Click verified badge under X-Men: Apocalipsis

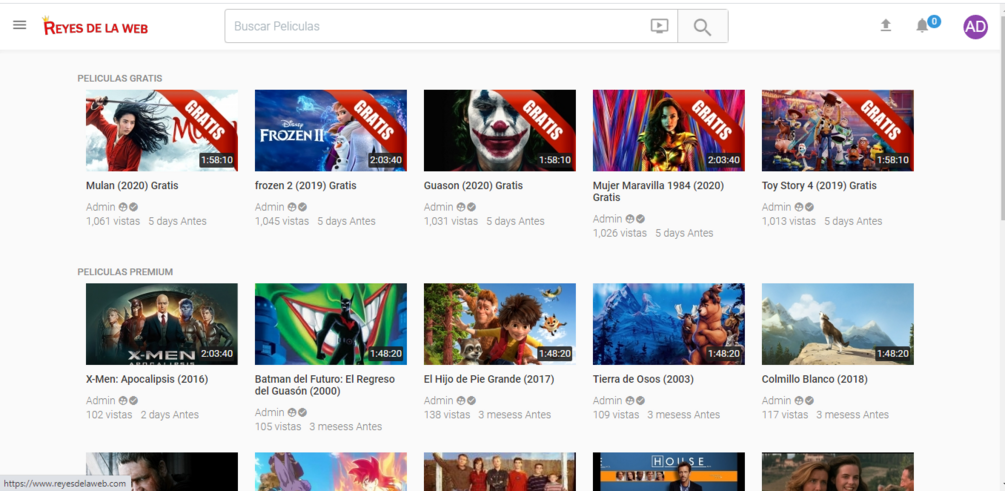coord(133,401)
